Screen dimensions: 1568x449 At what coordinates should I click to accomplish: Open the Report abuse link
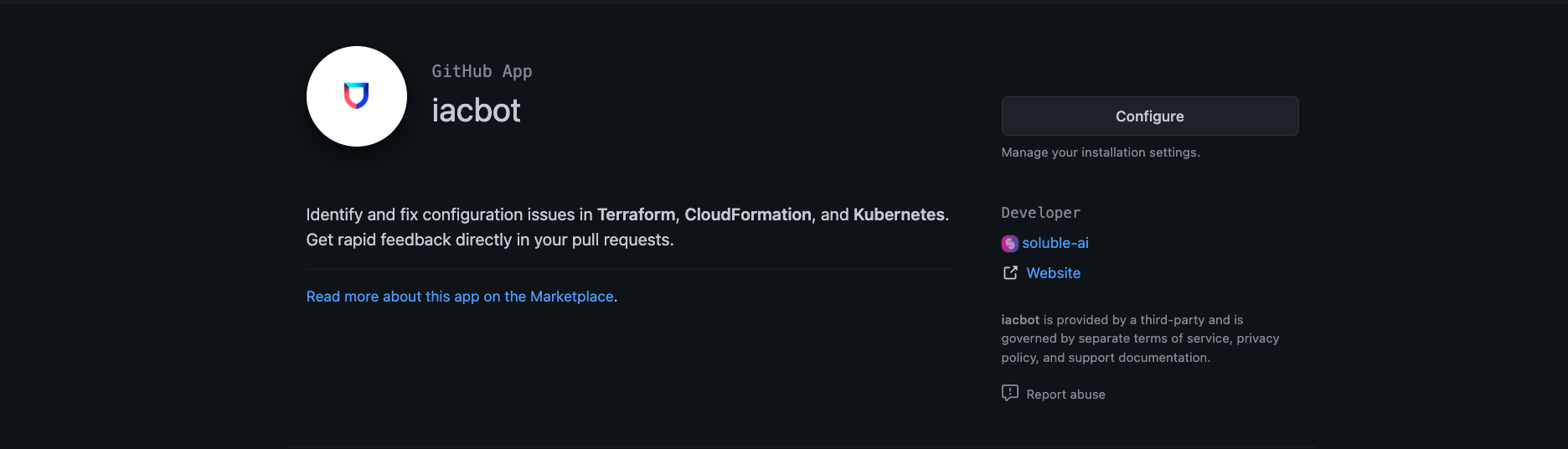[x=1065, y=395]
